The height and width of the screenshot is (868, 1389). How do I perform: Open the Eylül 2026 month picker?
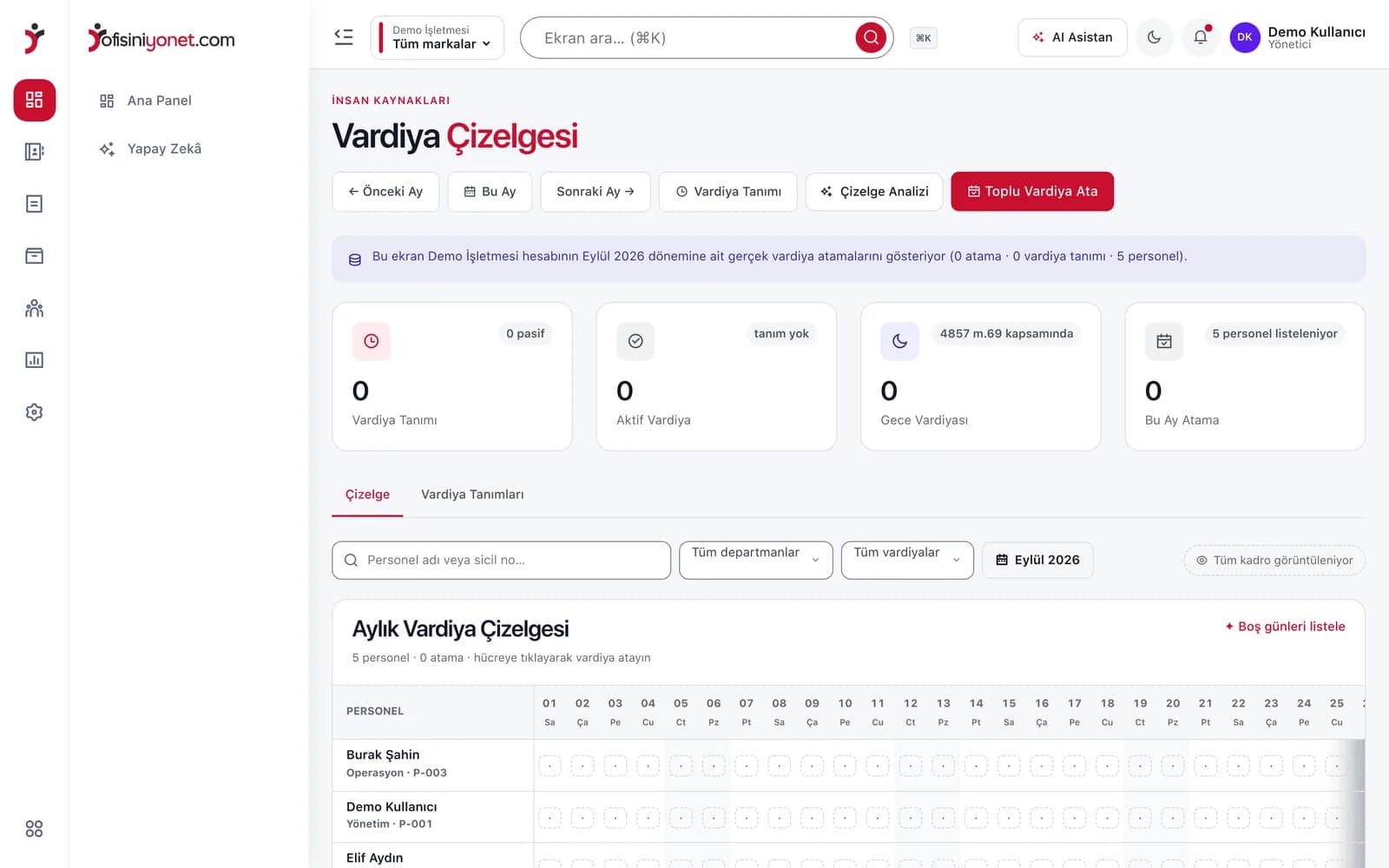click(1037, 560)
